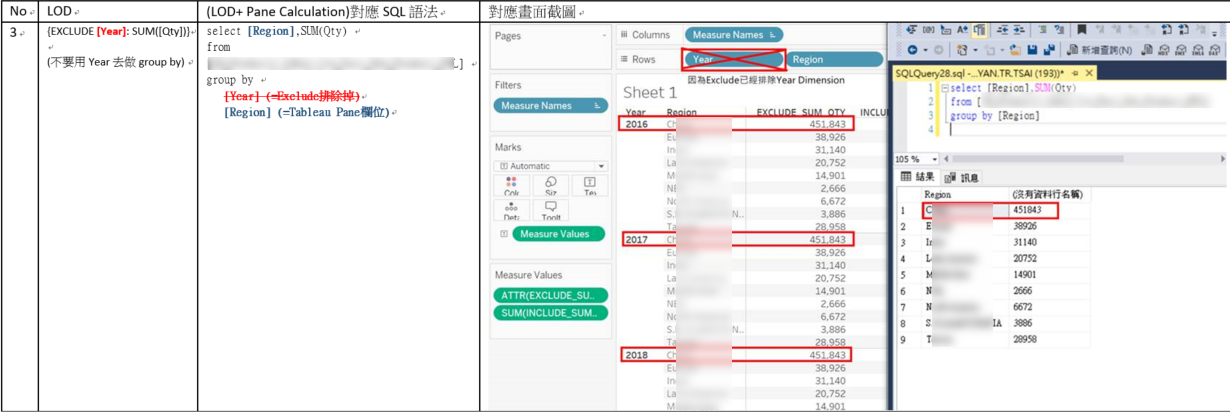Click the group by [Region] line in editor
Image resolution: width=1230 pixels, height=412 pixels.
[x=995, y=116]
